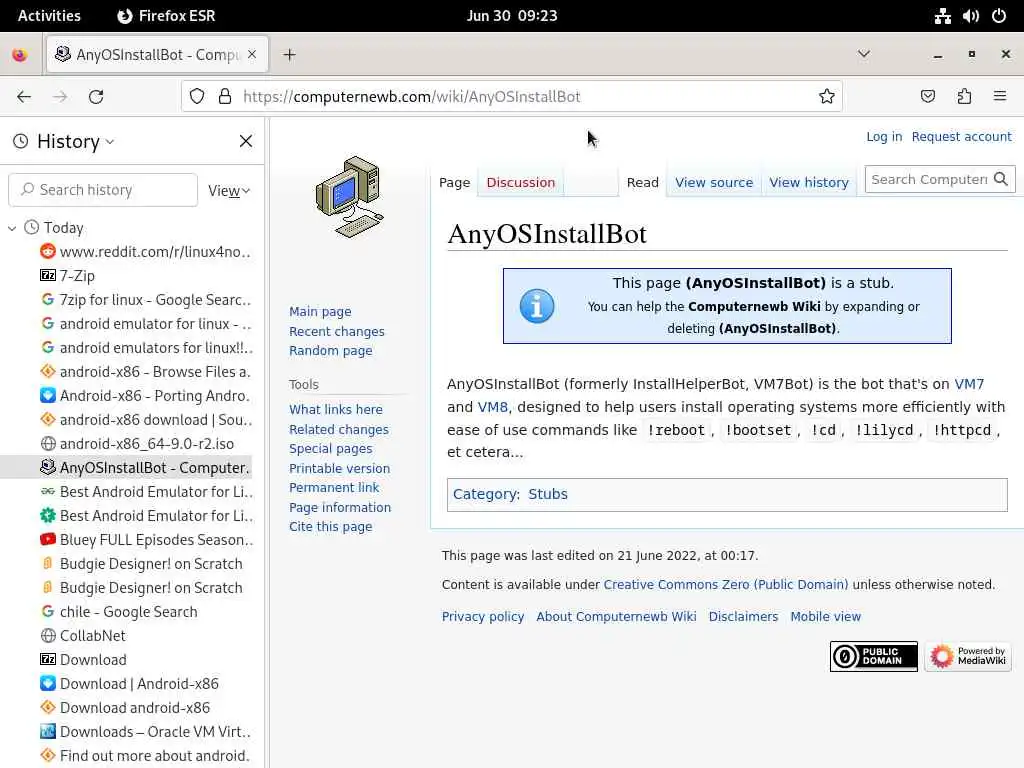Open Printable version link
Image resolution: width=1024 pixels, height=768 pixels.
[x=340, y=468]
